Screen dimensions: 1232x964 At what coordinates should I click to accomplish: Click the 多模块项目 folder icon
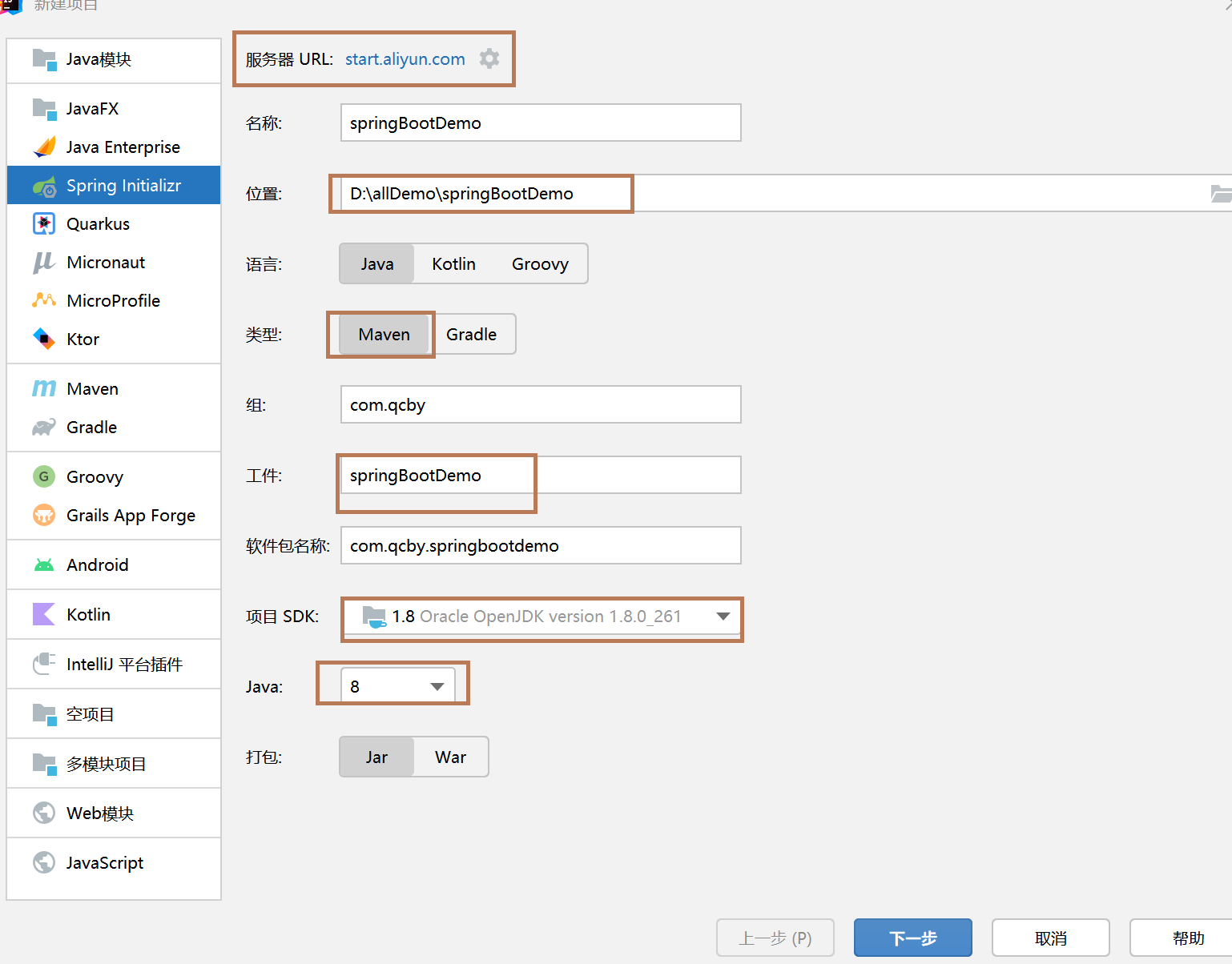44,764
